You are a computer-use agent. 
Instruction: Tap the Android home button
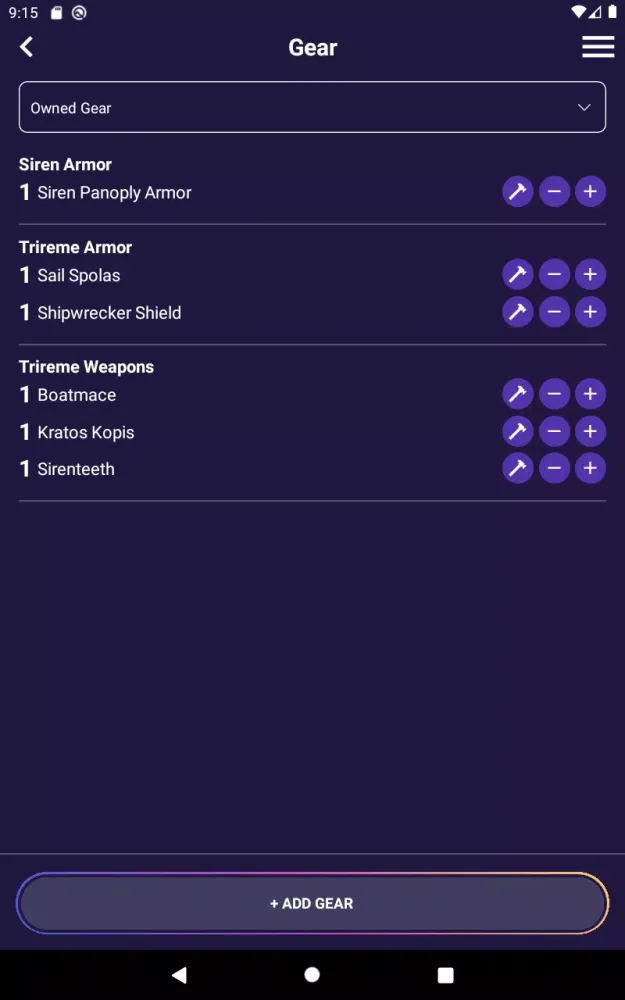(x=312, y=975)
